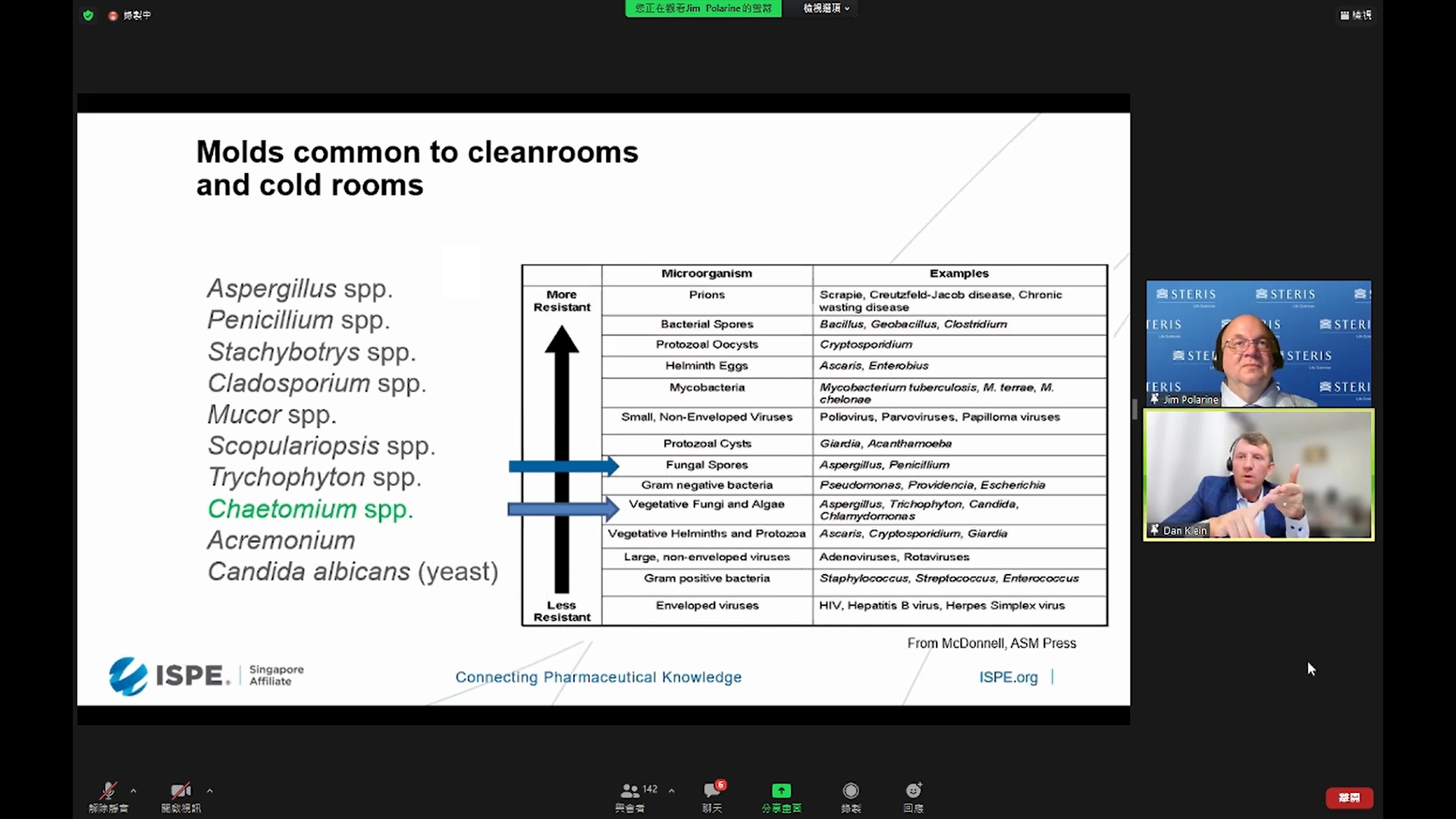Open the Reactions smiley menu
The image size is (1456, 819).
click(x=913, y=796)
